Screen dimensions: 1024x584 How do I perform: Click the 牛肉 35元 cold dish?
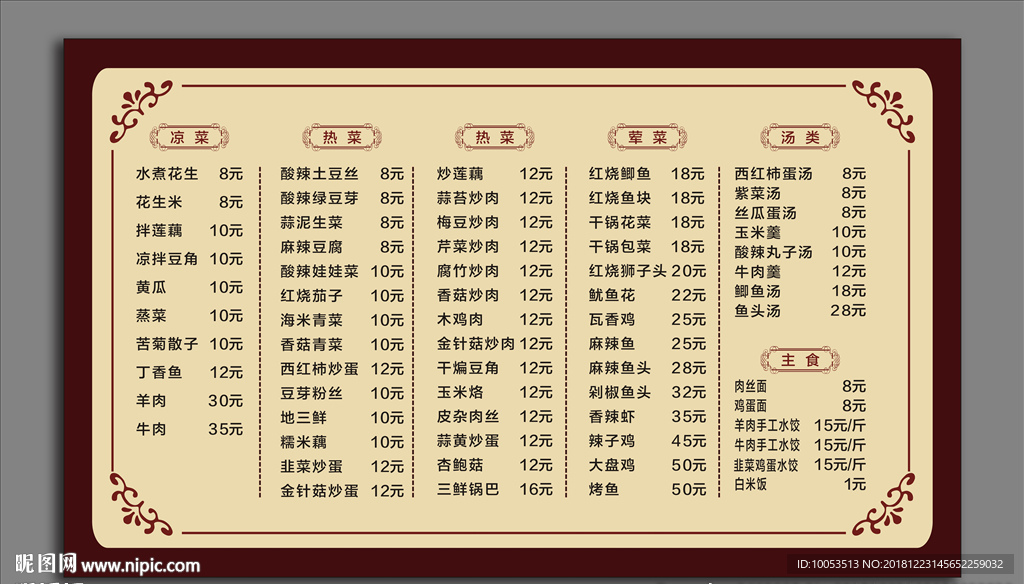(189, 430)
